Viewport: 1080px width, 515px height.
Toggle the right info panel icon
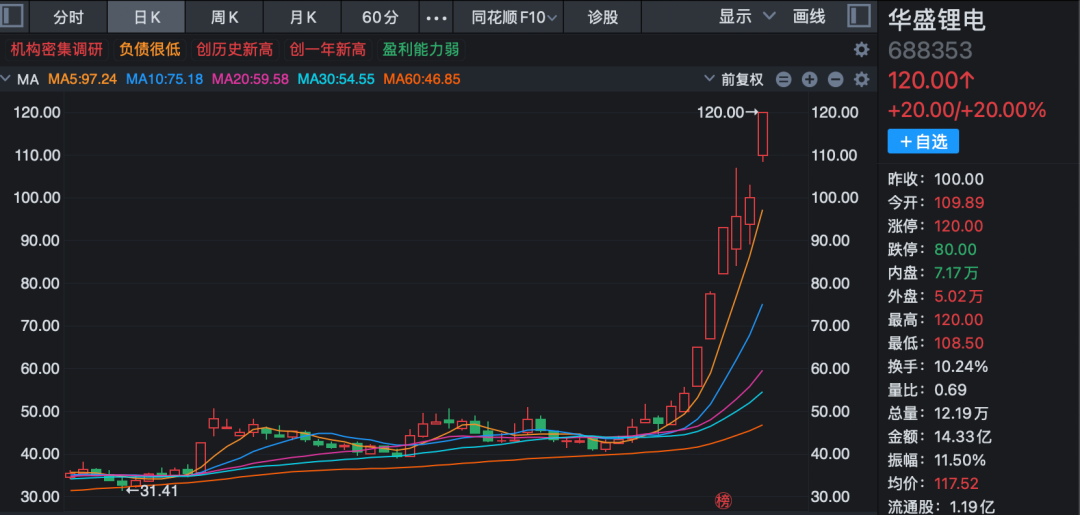point(858,17)
